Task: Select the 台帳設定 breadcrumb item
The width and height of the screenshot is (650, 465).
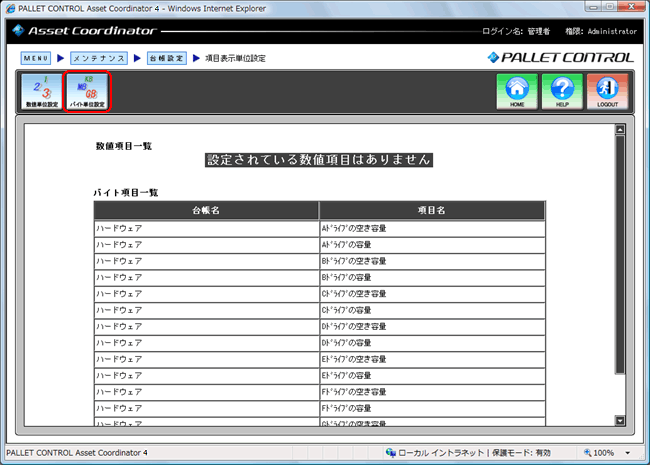Action: [165, 58]
